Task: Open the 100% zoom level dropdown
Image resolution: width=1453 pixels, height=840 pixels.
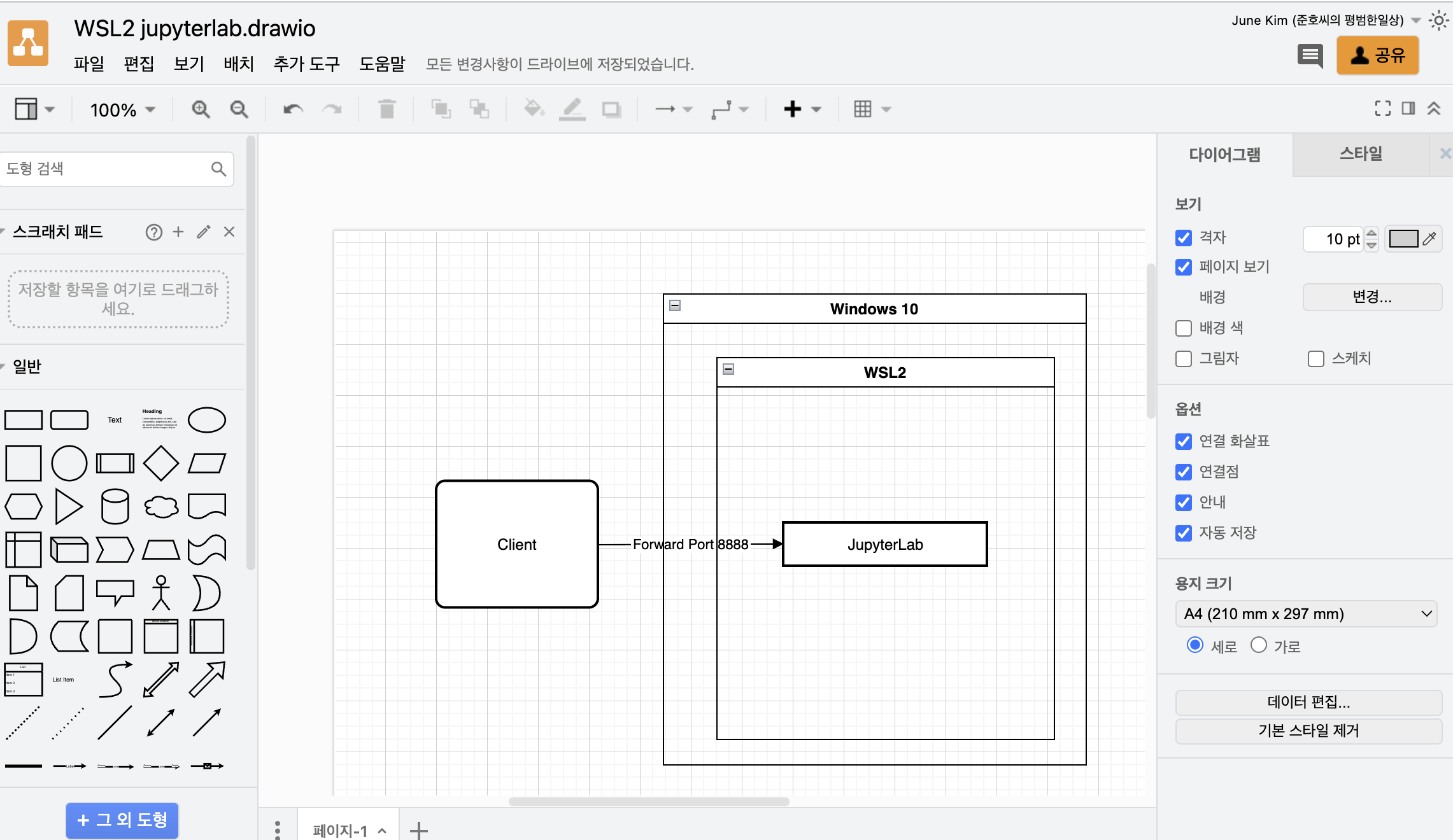Action: coord(122,110)
